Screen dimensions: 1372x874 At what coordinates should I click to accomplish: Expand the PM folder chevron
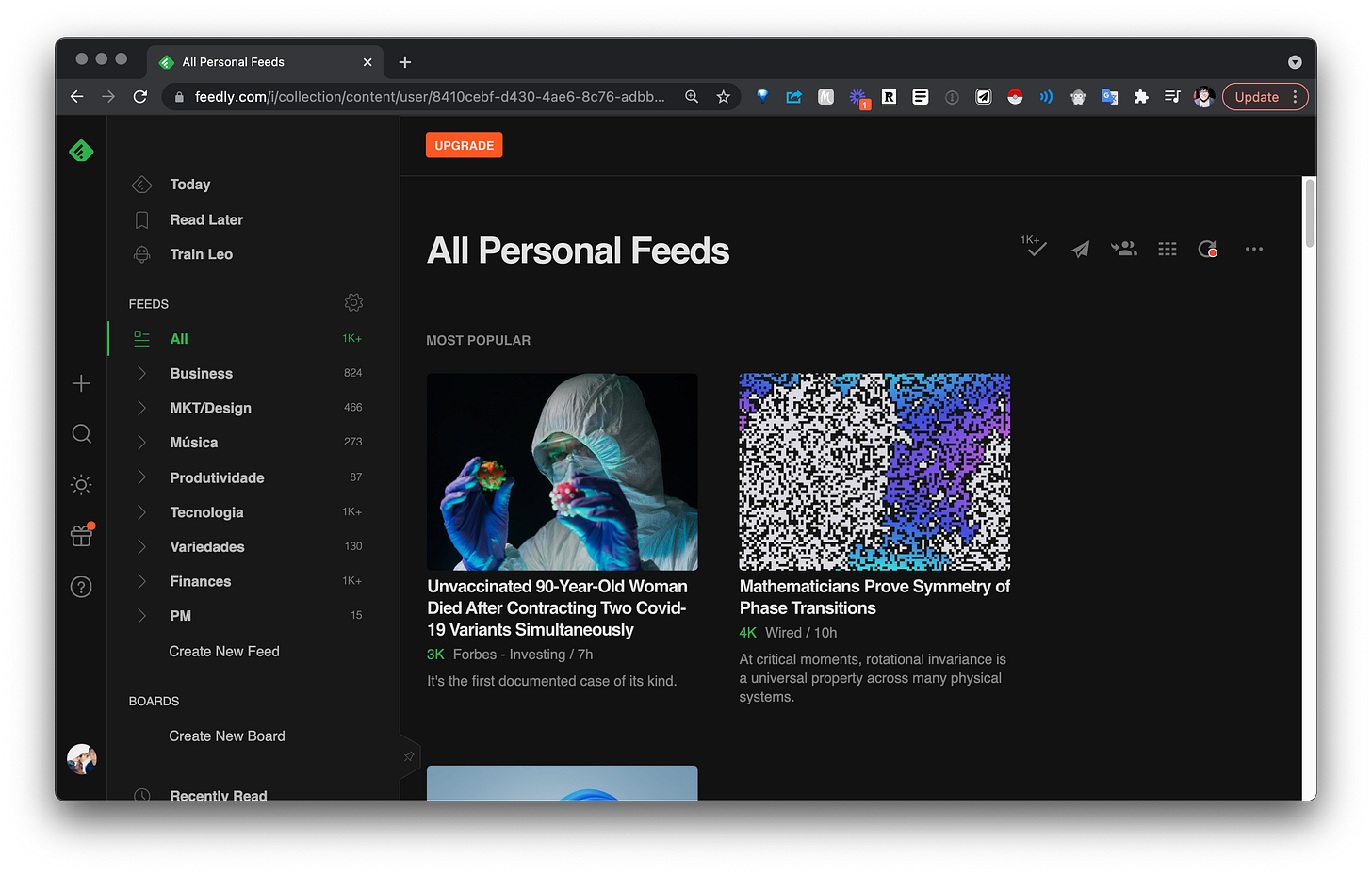(x=141, y=616)
